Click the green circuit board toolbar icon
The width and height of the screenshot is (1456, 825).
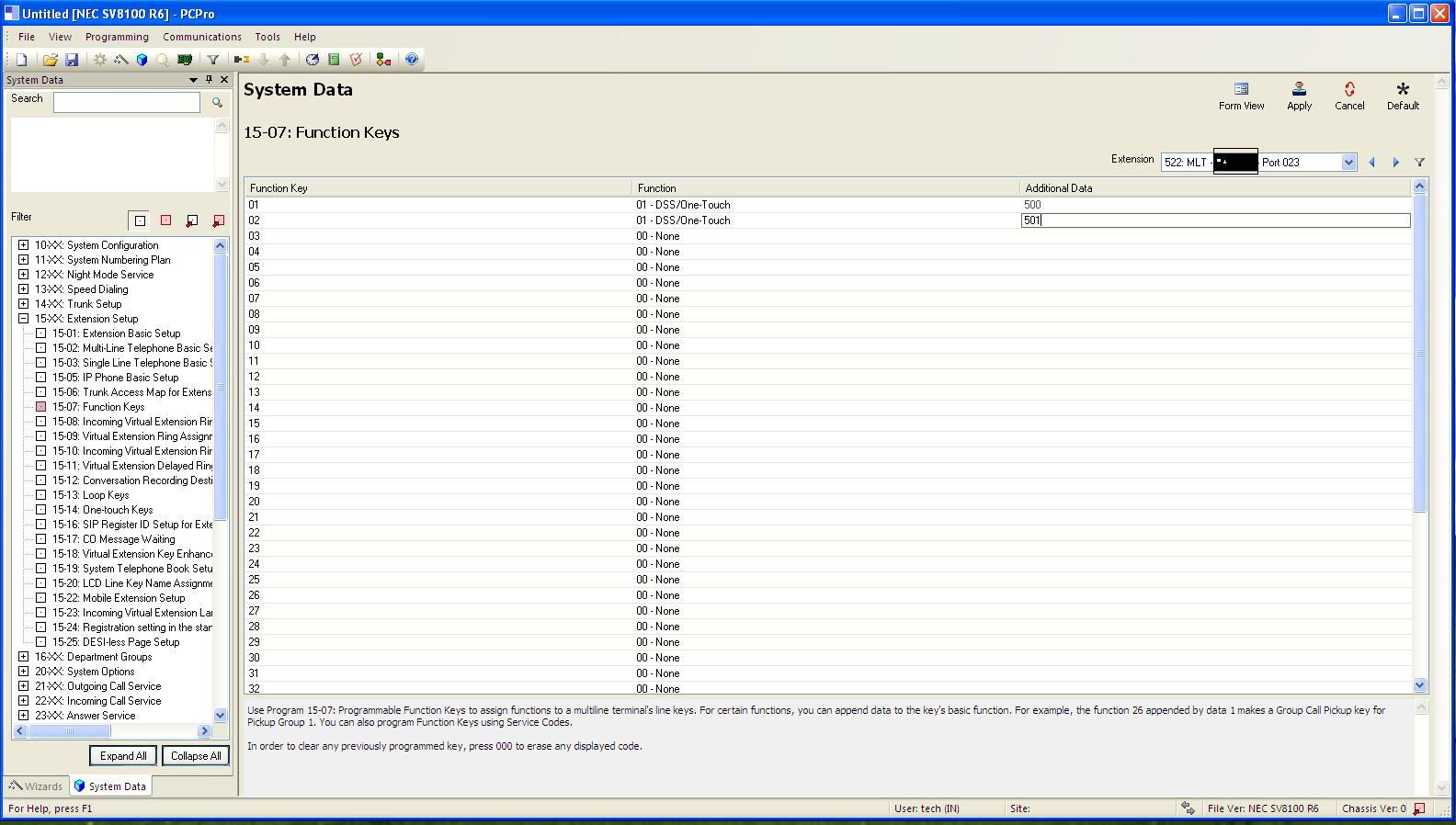(x=185, y=60)
